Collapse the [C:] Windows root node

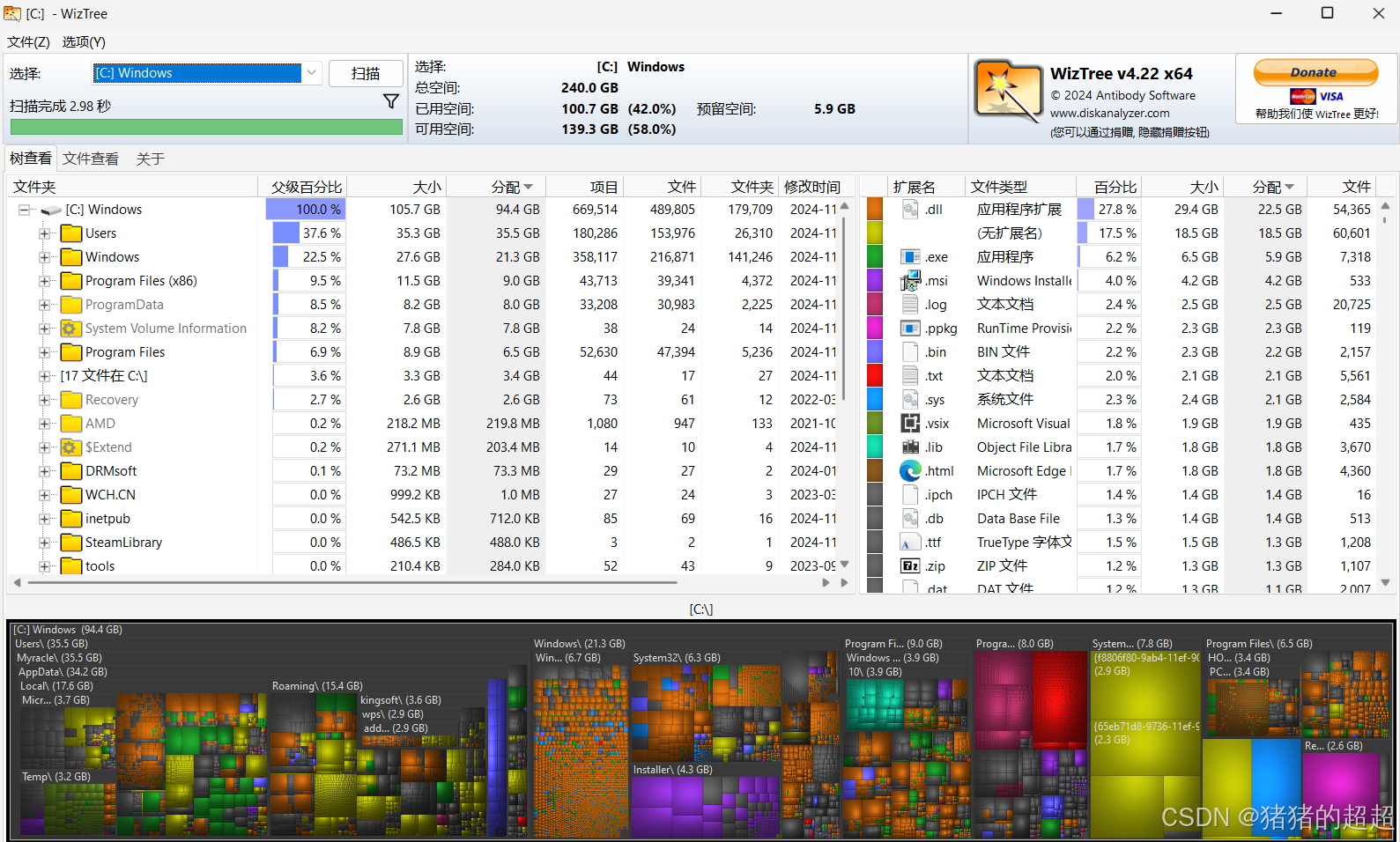click(x=25, y=210)
